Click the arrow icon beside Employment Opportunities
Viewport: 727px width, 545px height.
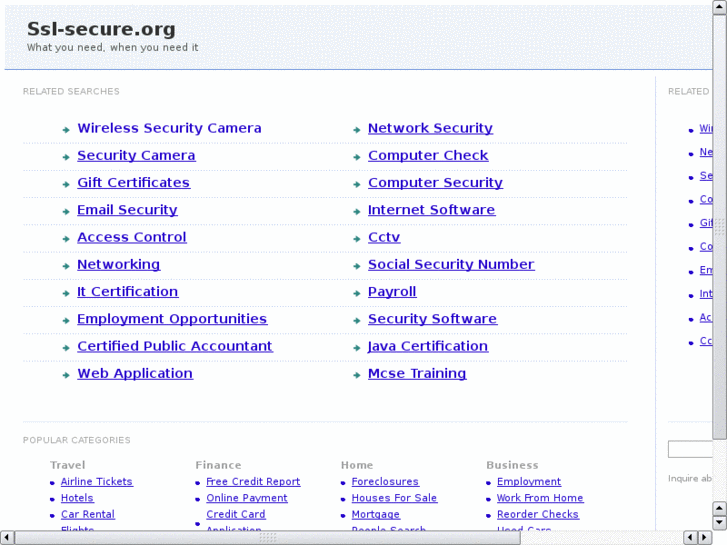pyautogui.click(x=66, y=321)
